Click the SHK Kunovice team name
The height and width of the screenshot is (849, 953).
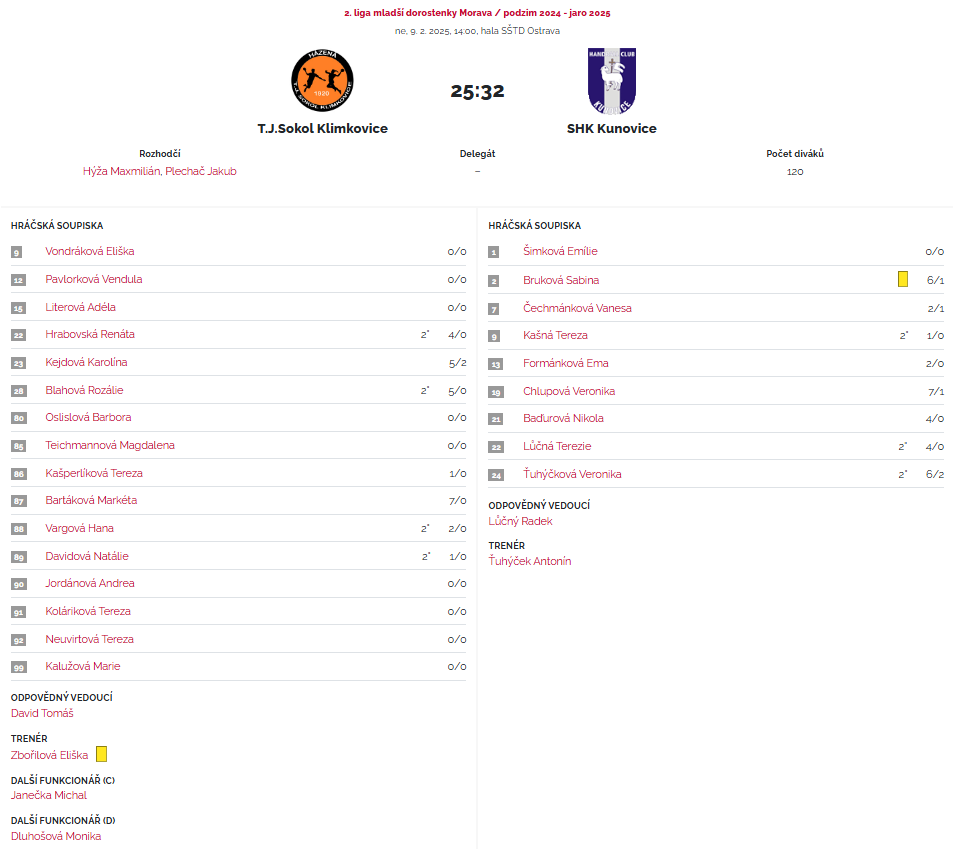pos(612,129)
